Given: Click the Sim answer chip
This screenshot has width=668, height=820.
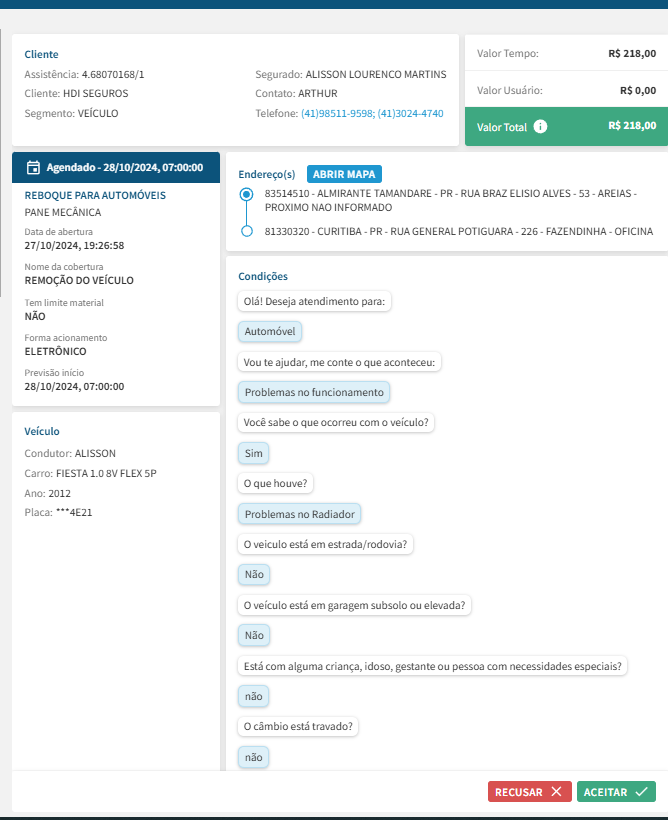Looking at the screenshot, I should click(x=254, y=453).
